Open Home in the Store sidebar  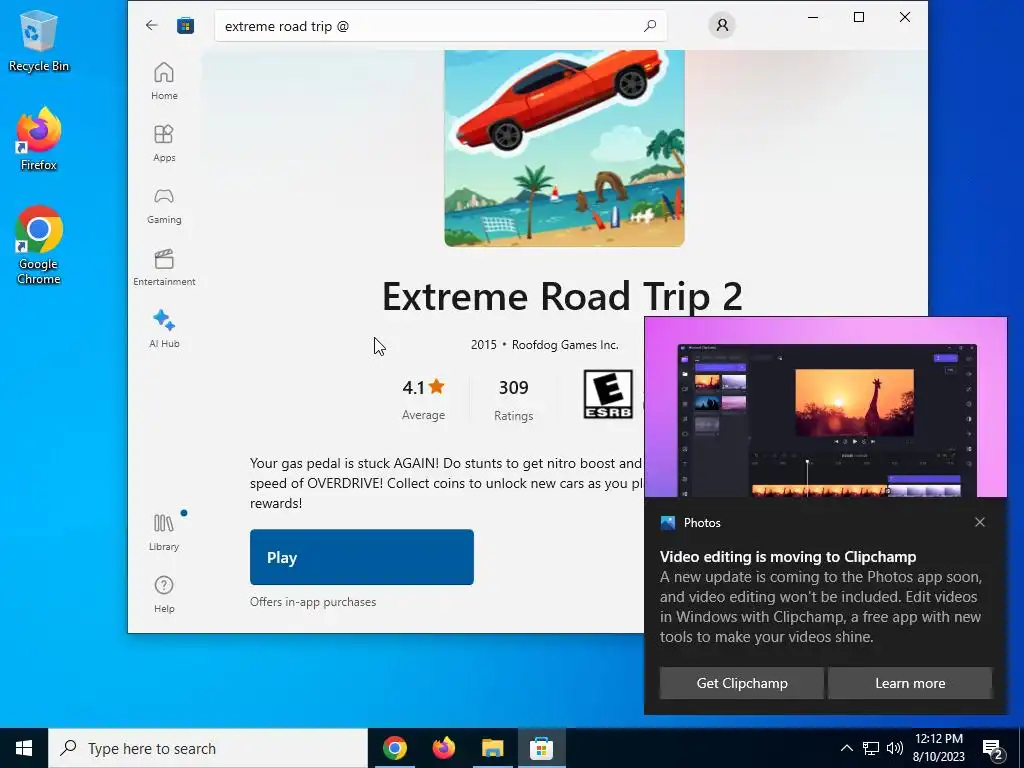[164, 81]
